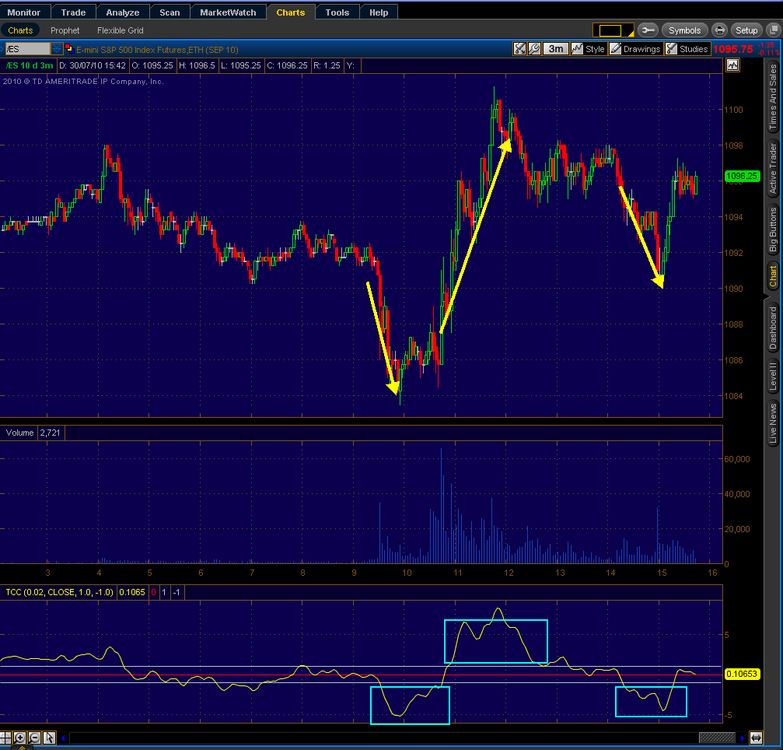Open chart settings wrench icon
Screen dimensions: 783x750
(534, 49)
